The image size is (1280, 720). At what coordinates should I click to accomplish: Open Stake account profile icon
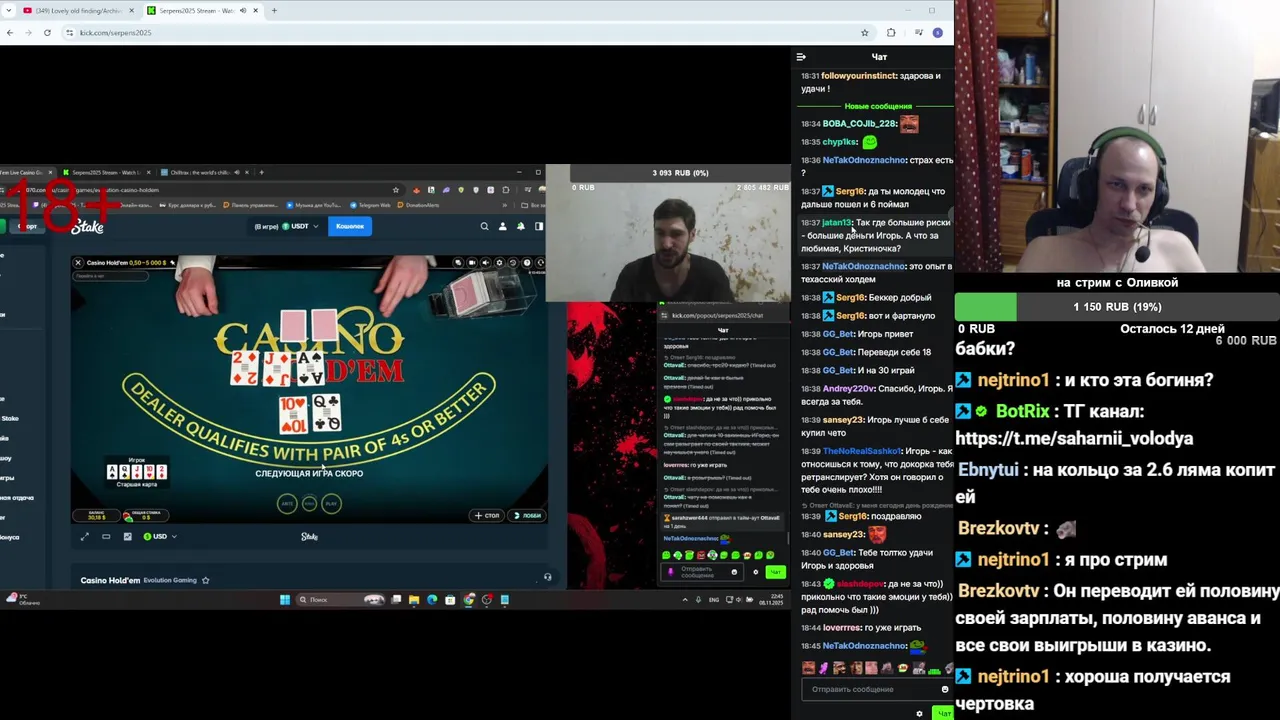pos(502,226)
